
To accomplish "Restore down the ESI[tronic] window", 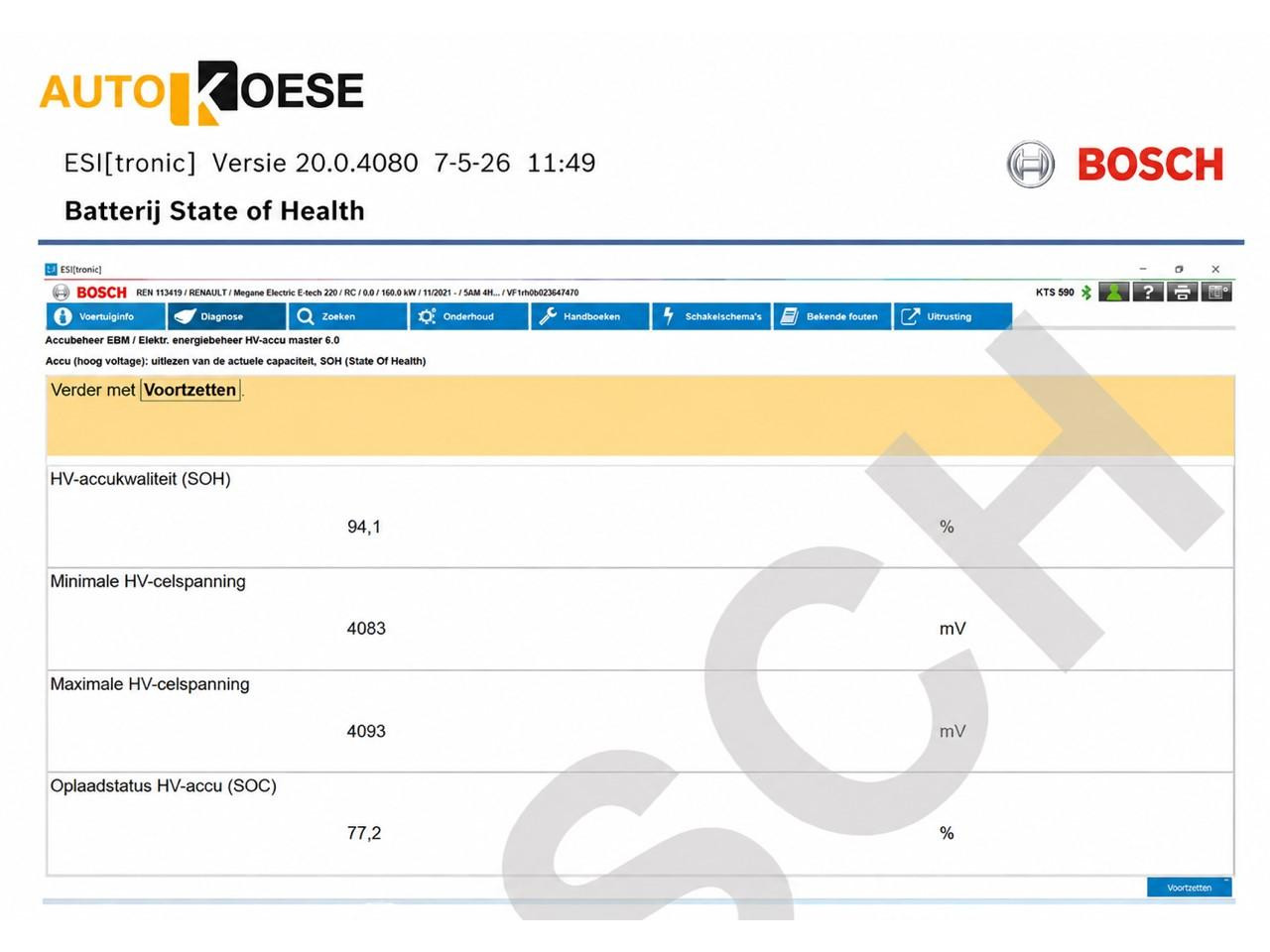I will point(1179,269).
